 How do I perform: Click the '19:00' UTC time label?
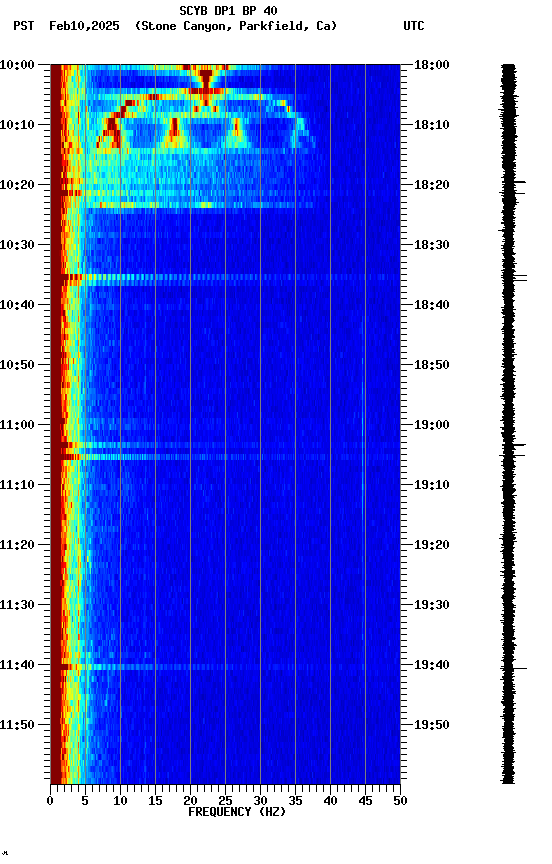[x=432, y=425]
